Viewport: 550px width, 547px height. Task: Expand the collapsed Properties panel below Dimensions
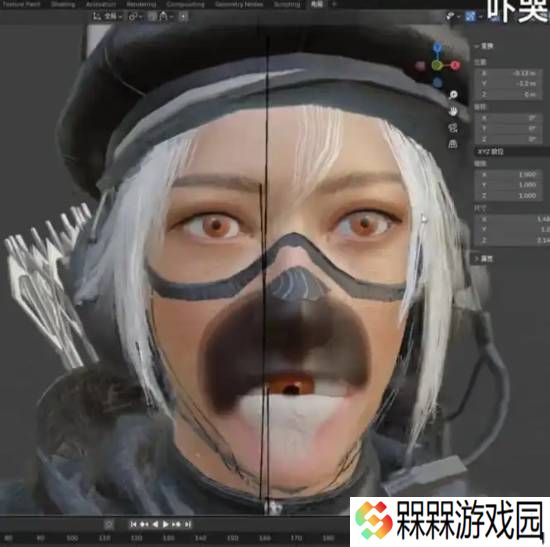pos(484,259)
